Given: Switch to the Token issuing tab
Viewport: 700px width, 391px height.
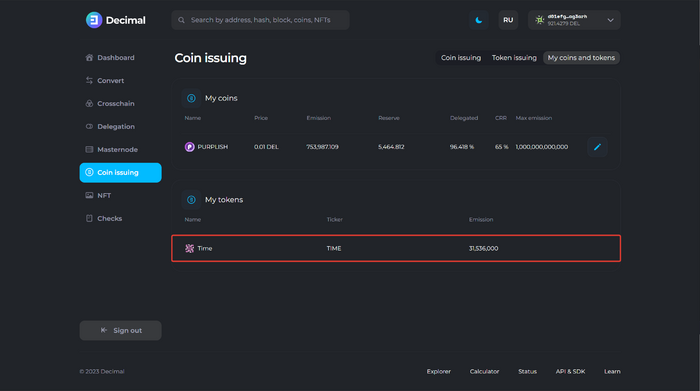Looking at the screenshot, I should point(514,58).
